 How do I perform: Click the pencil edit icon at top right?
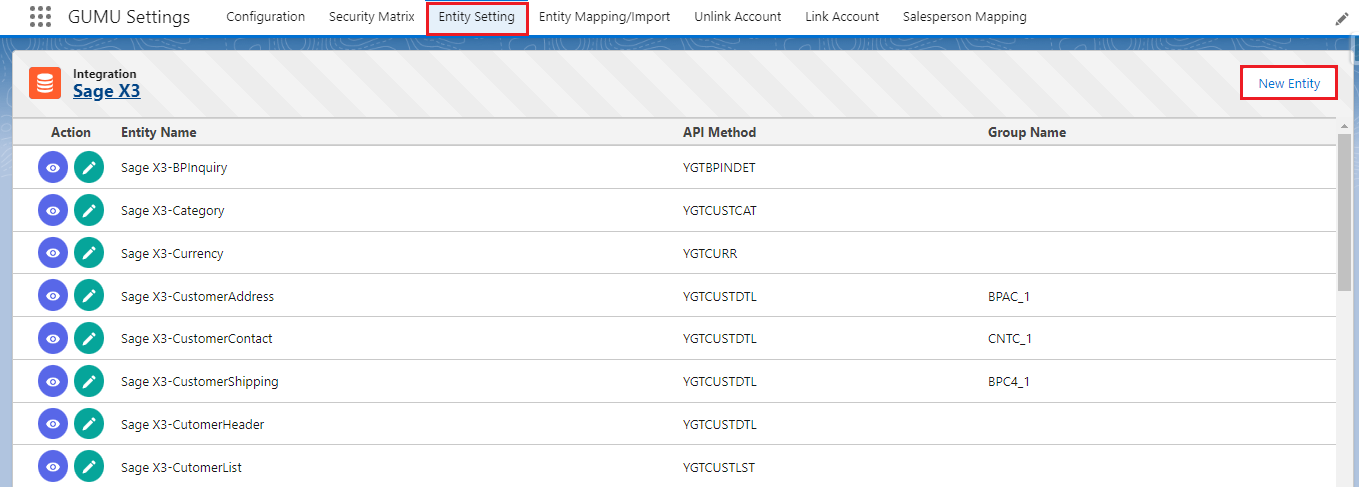pyautogui.click(x=1342, y=19)
